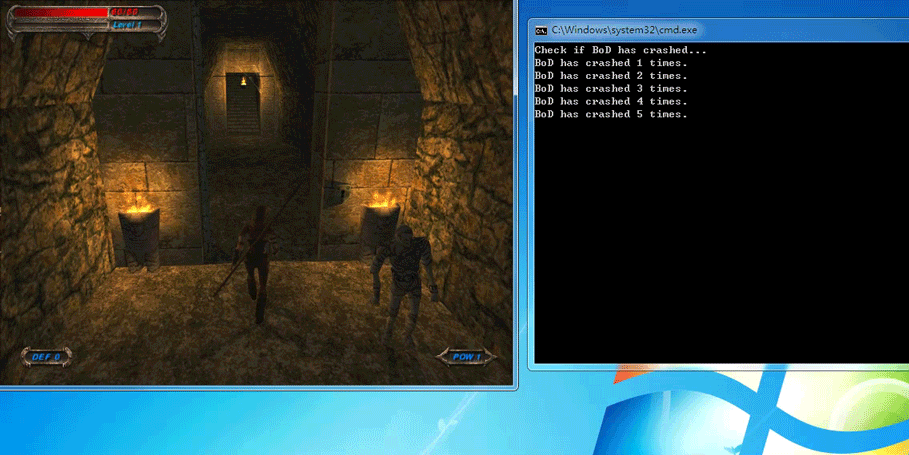Click the line "BoD has crashed 5 times."
The width and height of the screenshot is (909, 455).
point(611,114)
